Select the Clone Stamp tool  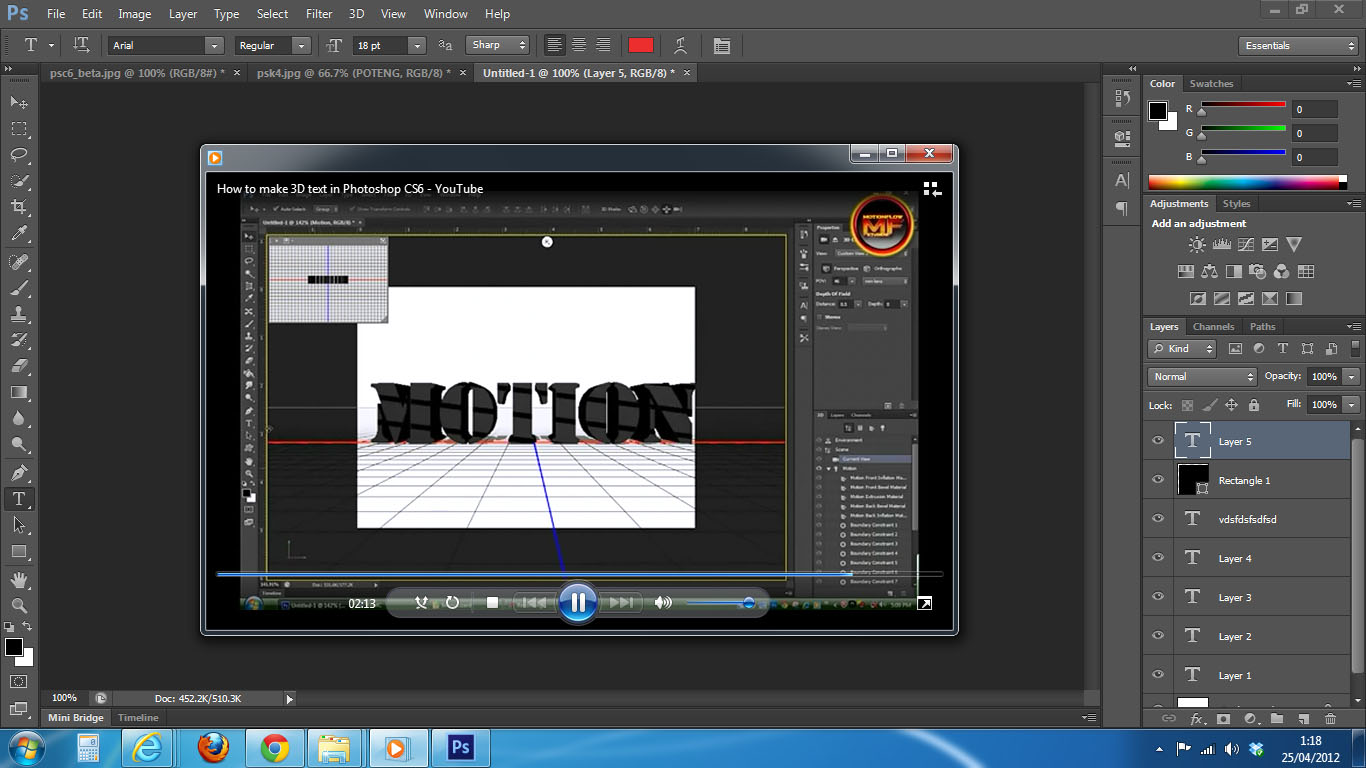19,314
